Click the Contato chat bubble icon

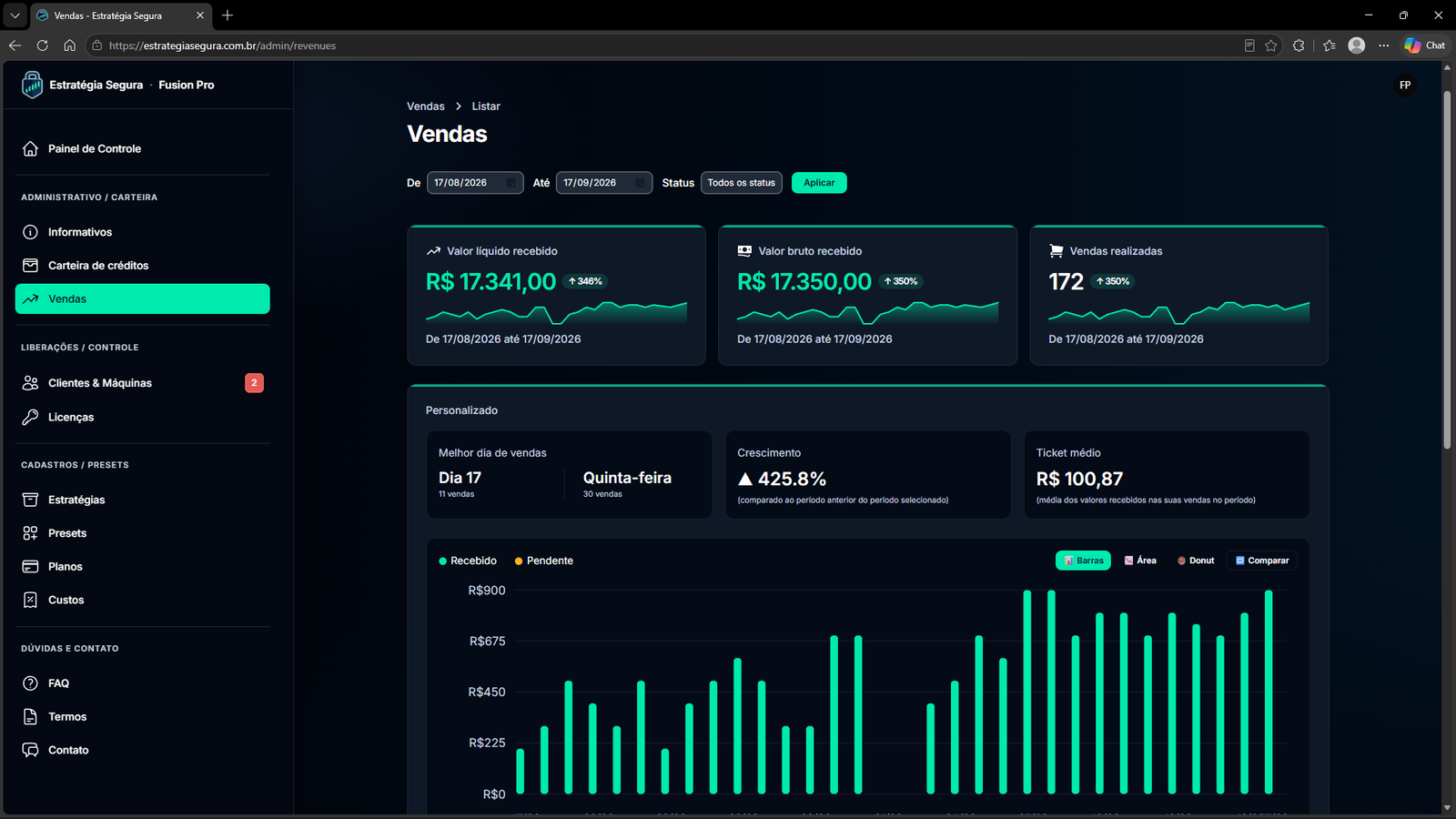point(31,750)
